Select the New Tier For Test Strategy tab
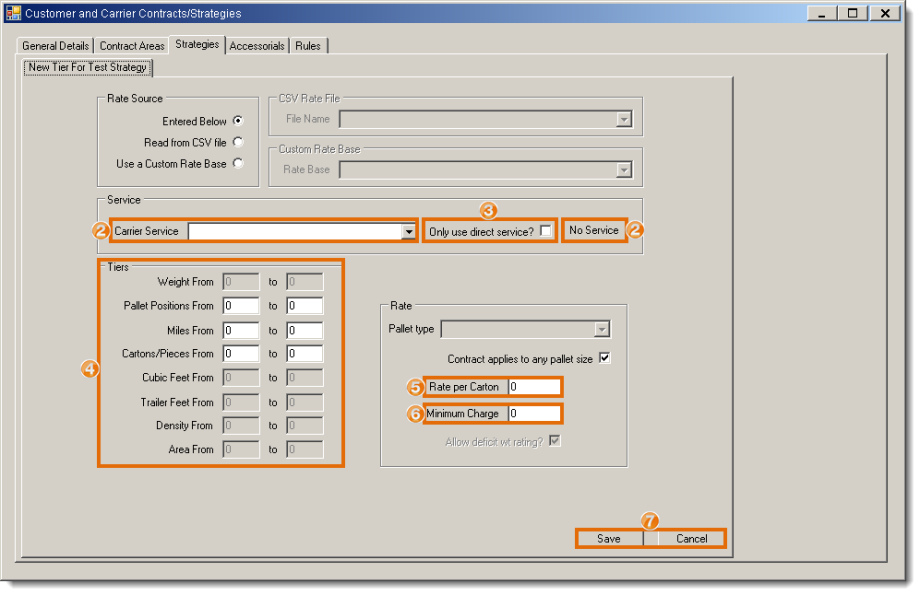This screenshot has height=595, width=920. 87,67
